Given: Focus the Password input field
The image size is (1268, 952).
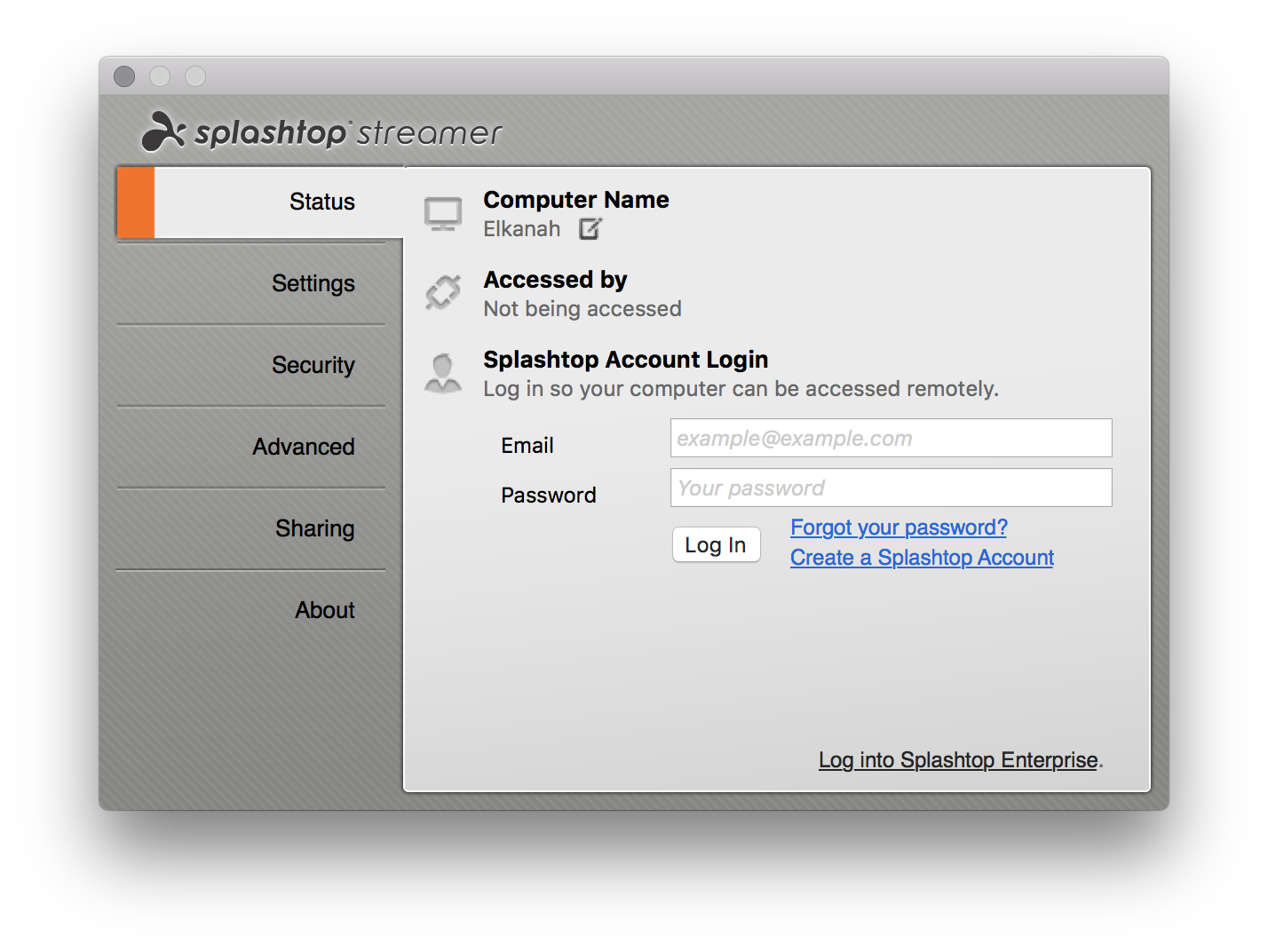Looking at the screenshot, I should (x=892, y=488).
